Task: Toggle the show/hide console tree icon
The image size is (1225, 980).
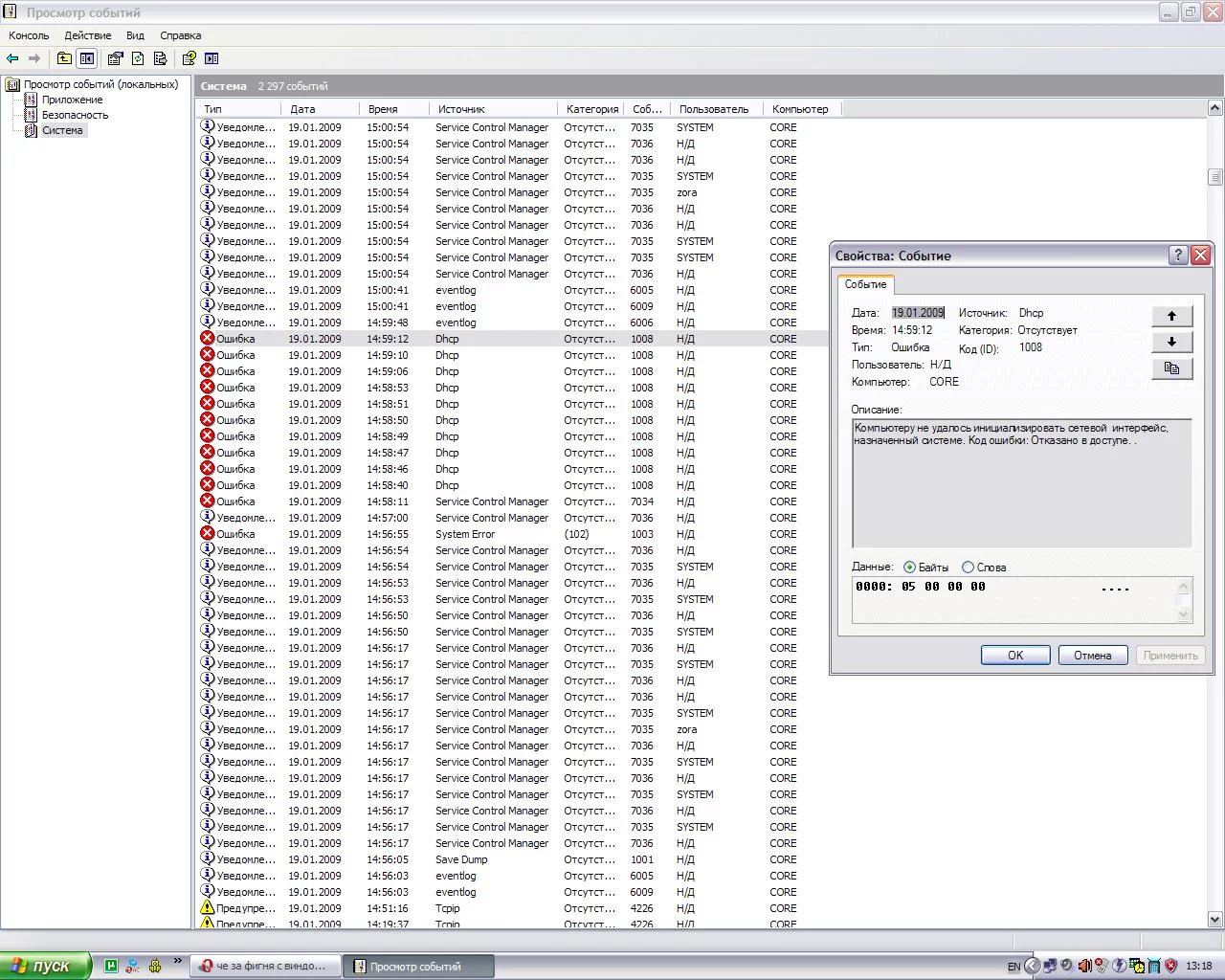Action: tap(87, 58)
